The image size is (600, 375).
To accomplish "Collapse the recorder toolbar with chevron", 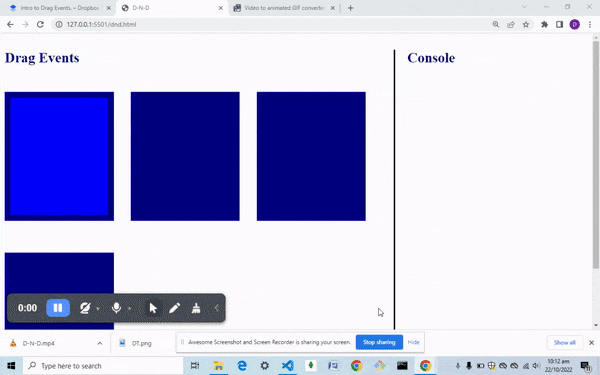I will coord(217,308).
